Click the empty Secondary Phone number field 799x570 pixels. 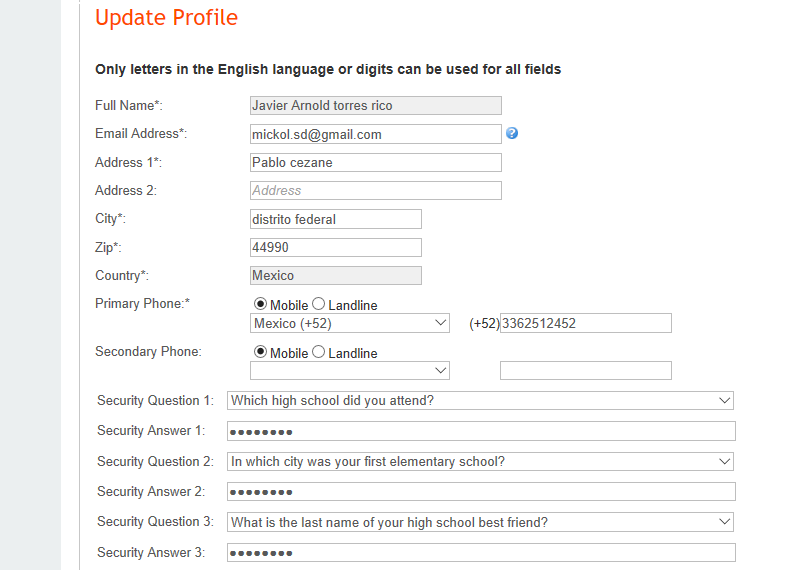[x=585, y=371]
